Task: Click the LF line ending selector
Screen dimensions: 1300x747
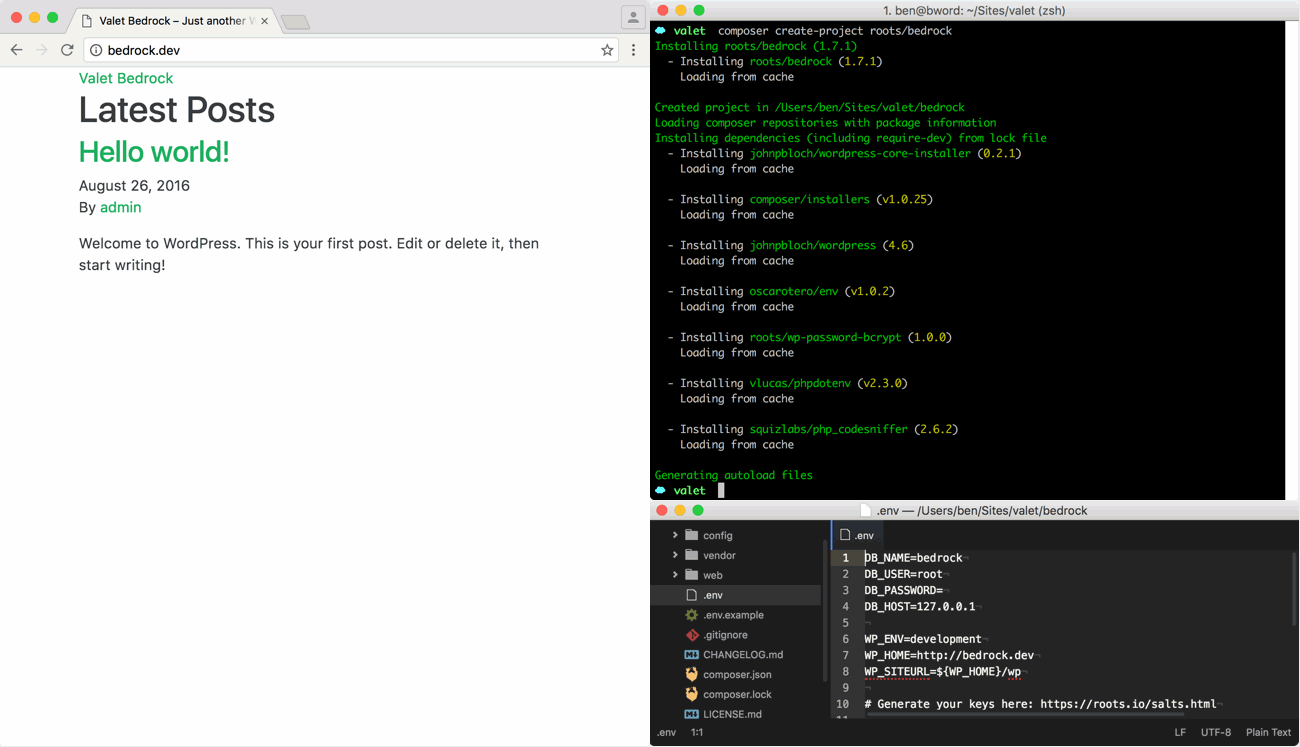Action: tap(1180, 733)
